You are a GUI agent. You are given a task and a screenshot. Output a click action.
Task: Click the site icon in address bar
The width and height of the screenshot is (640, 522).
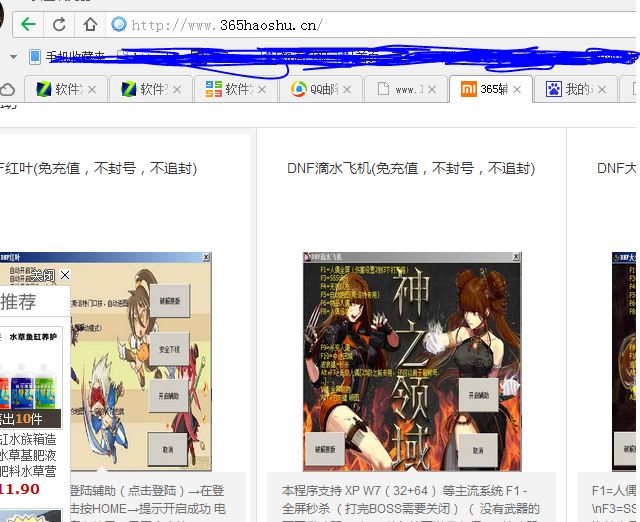point(119,24)
